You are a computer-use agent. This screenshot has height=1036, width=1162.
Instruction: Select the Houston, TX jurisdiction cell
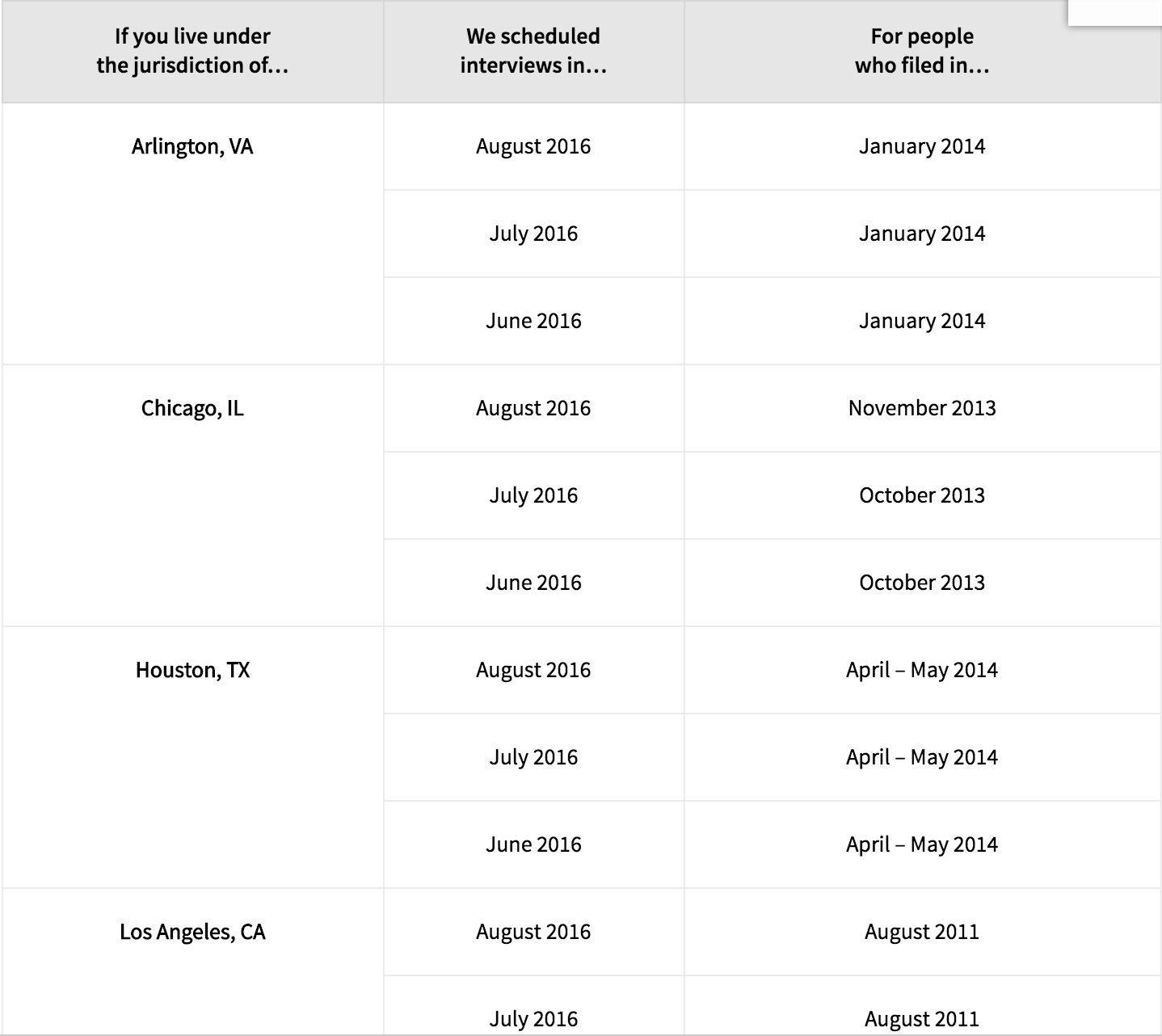click(x=192, y=670)
